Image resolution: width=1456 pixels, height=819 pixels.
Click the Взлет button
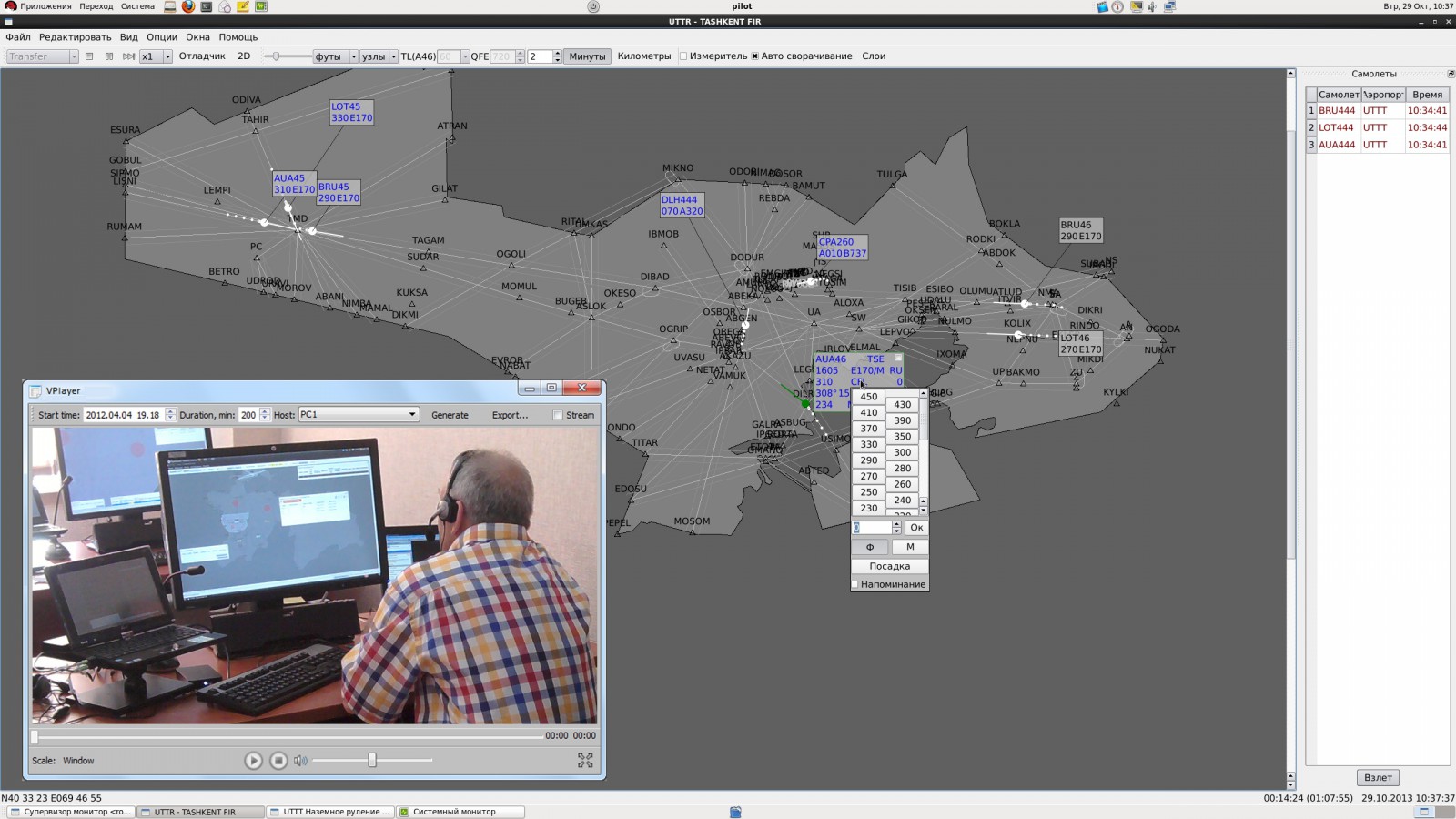pos(1378,778)
